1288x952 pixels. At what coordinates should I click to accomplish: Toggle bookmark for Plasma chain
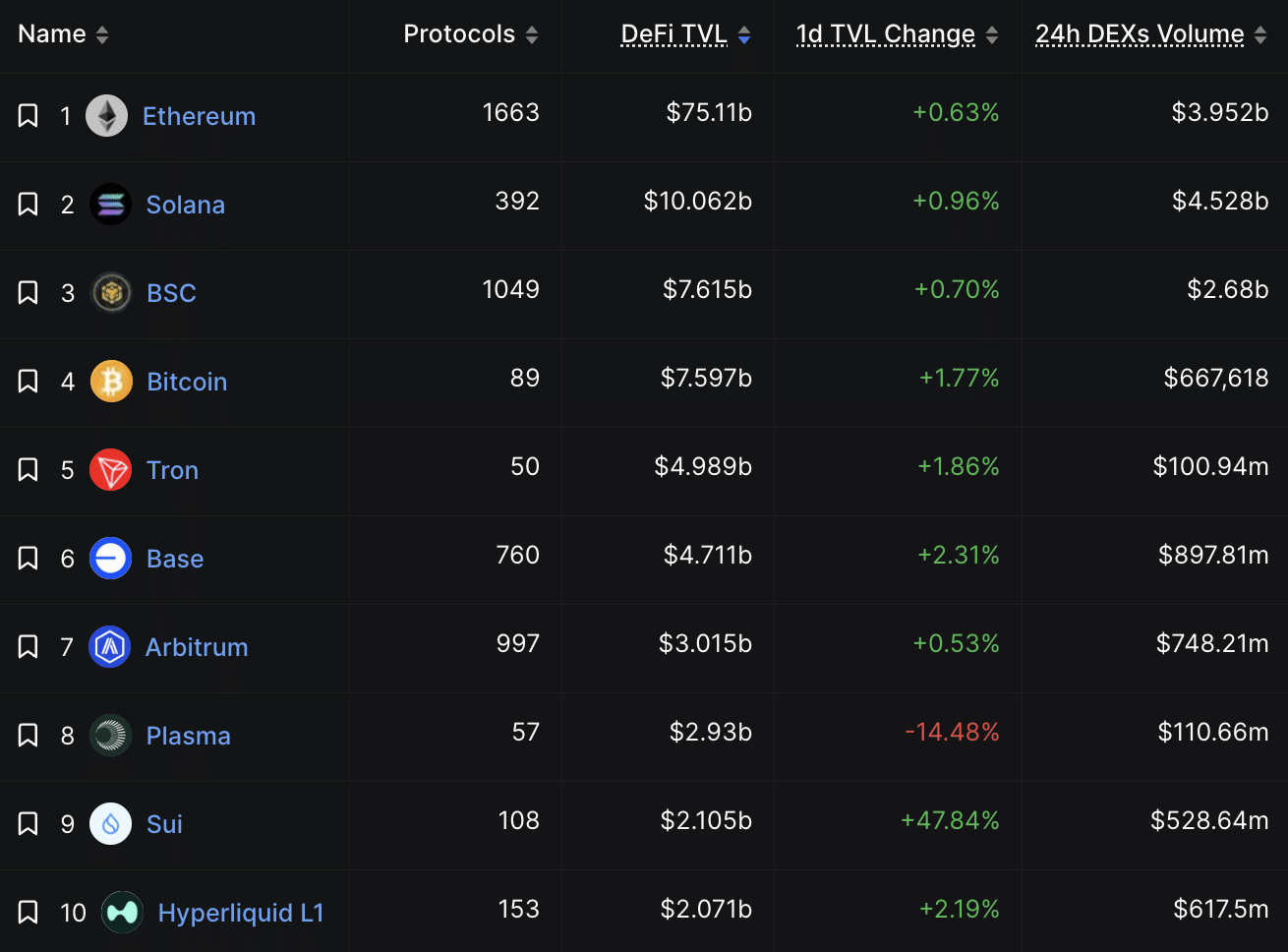coord(29,736)
